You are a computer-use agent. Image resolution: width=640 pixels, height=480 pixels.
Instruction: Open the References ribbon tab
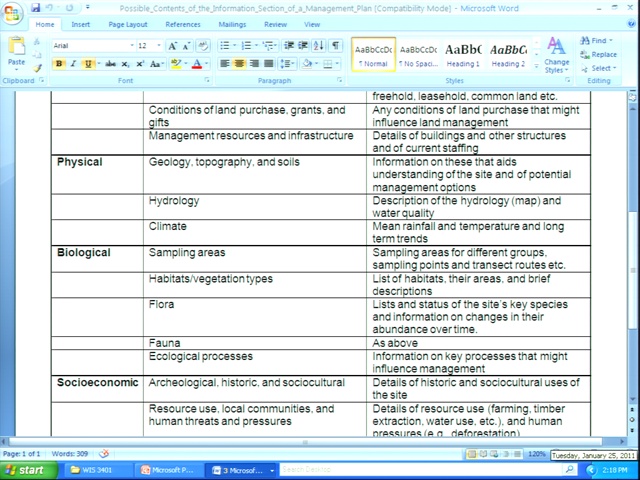tap(183, 24)
